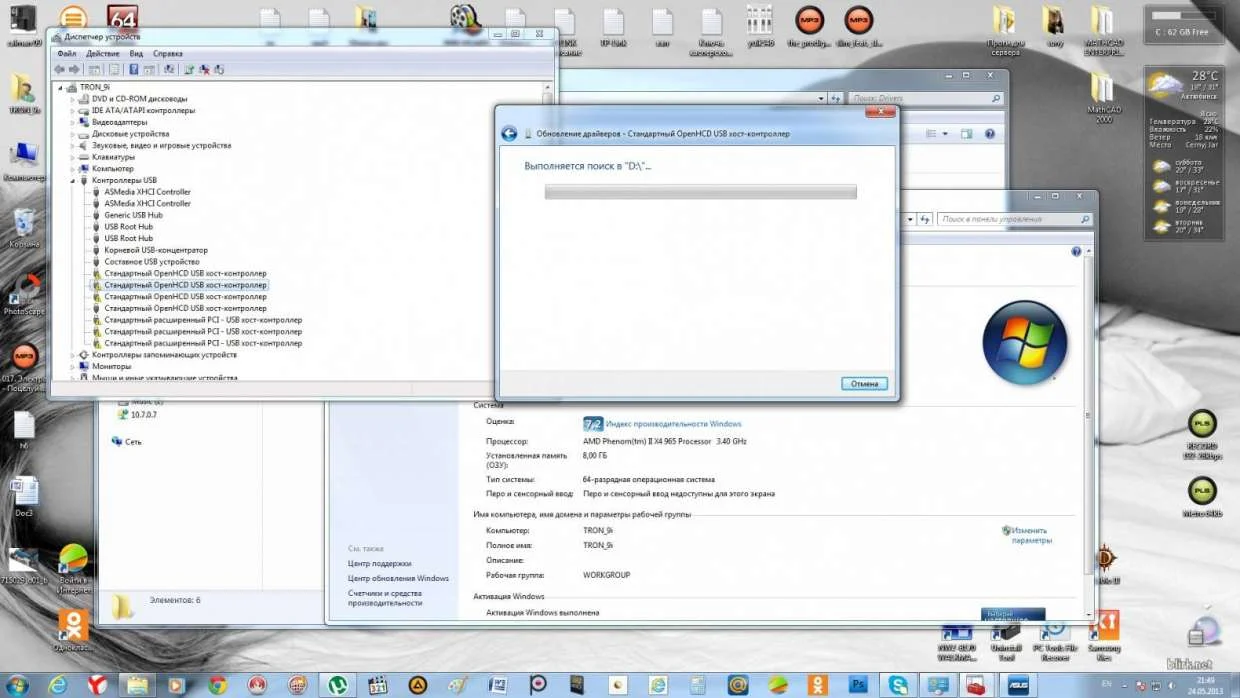Click the help icon in Control Panel System window
This screenshot has height=698, width=1240.
(1076, 252)
